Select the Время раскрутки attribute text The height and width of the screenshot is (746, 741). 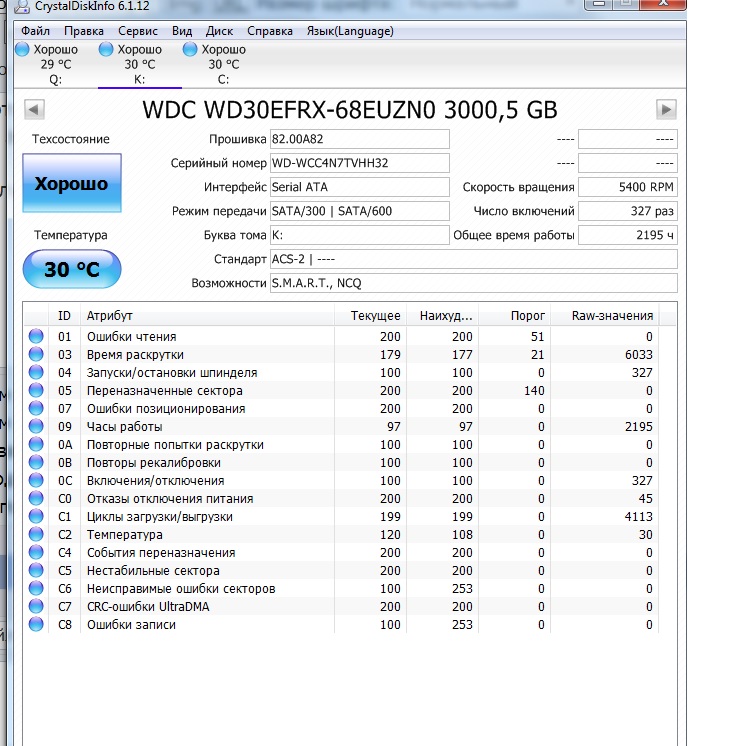(135, 355)
